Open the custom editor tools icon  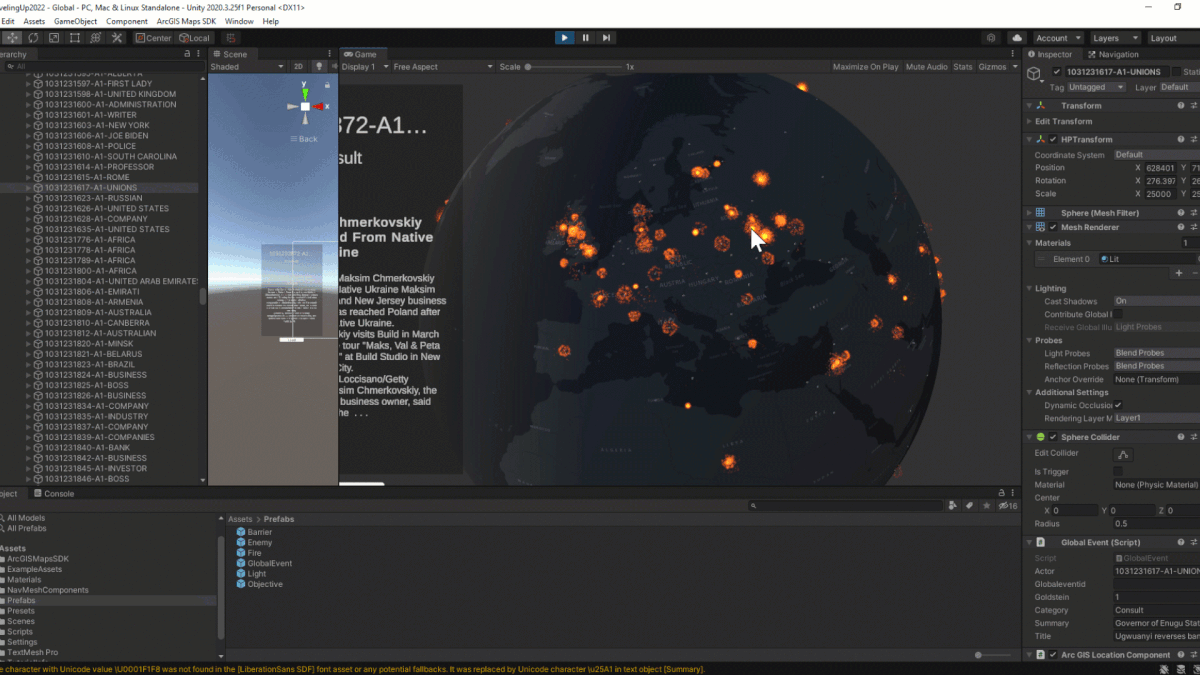pyautogui.click(x=117, y=38)
